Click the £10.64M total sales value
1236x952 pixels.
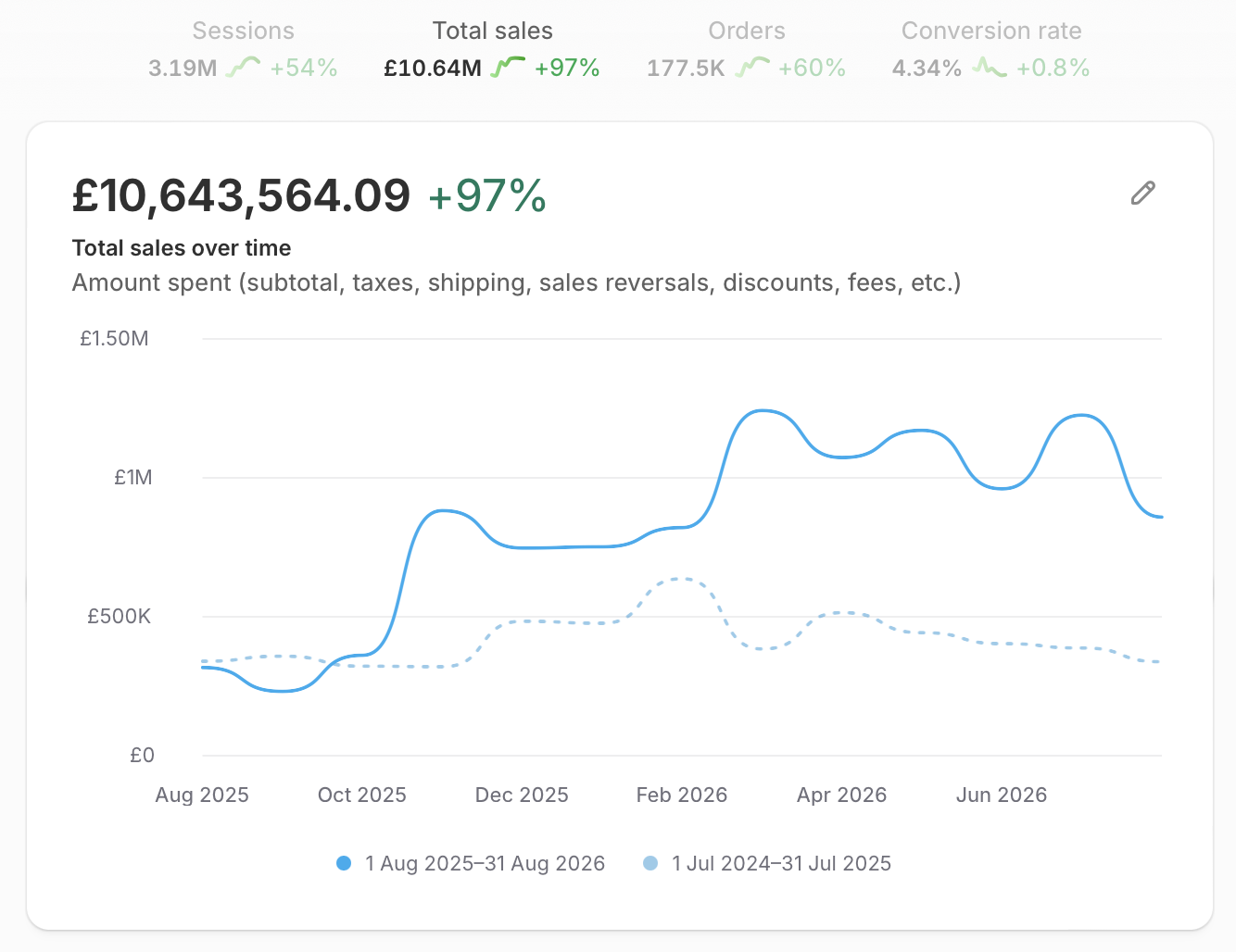pos(433,68)
